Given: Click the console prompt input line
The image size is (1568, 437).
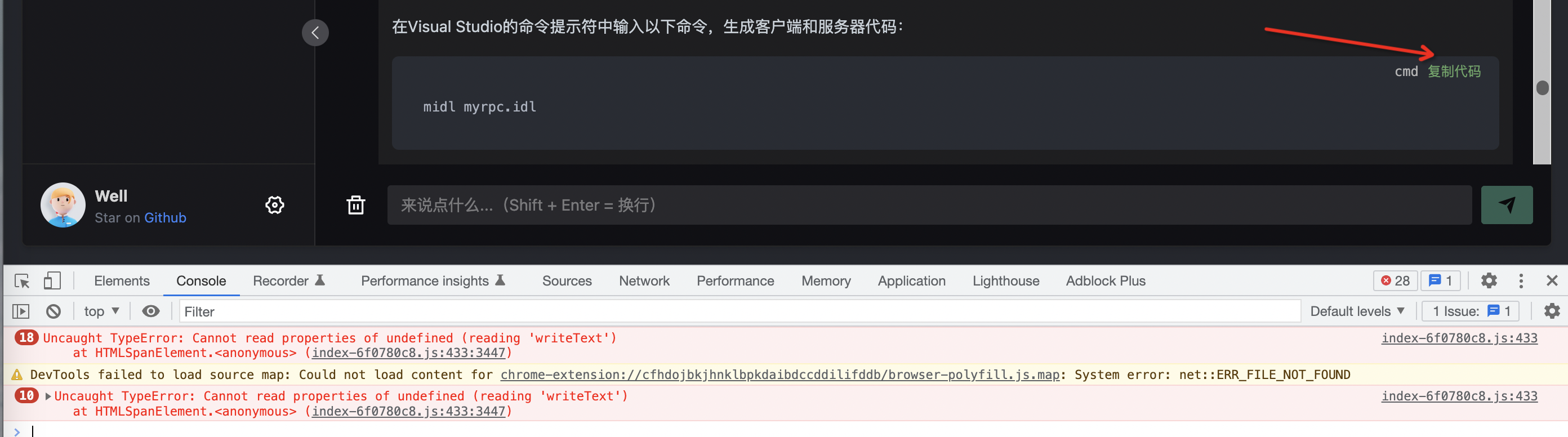Looking at the screenshot, I should tap(791, 430).
